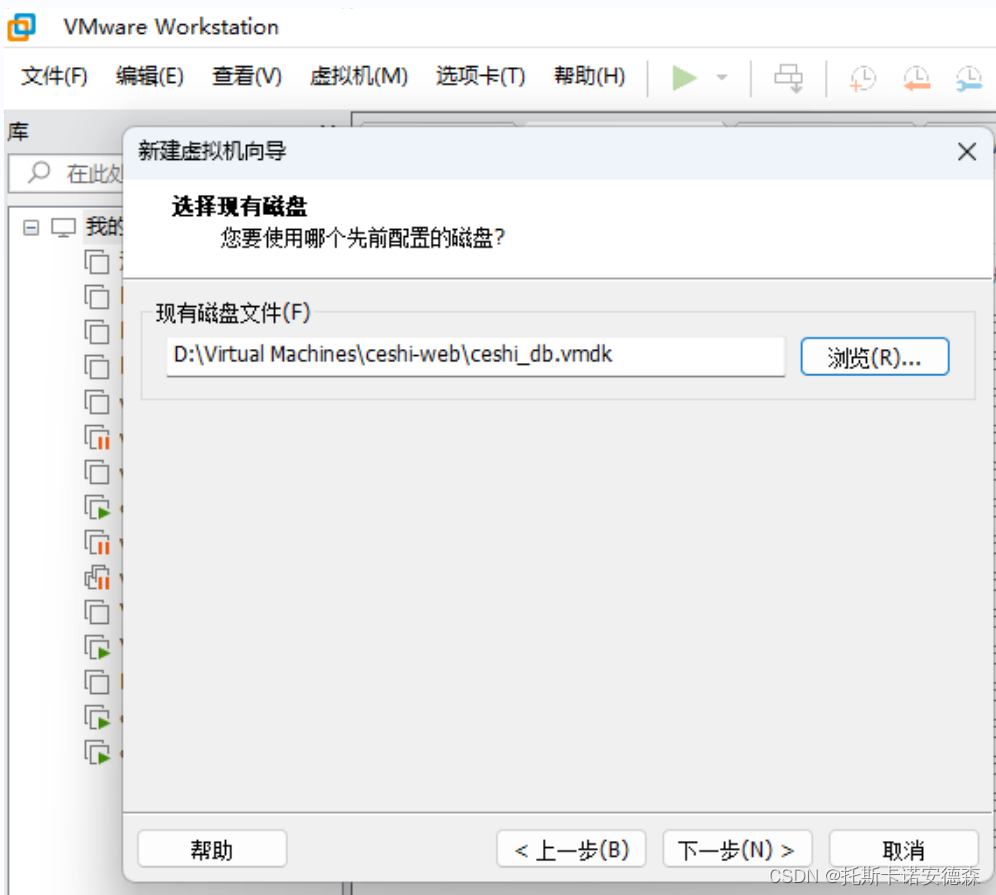Viewport: 996px width, 895px height.
Task: Close the 新建虚拟机向导 dialog
Action: 966,152
